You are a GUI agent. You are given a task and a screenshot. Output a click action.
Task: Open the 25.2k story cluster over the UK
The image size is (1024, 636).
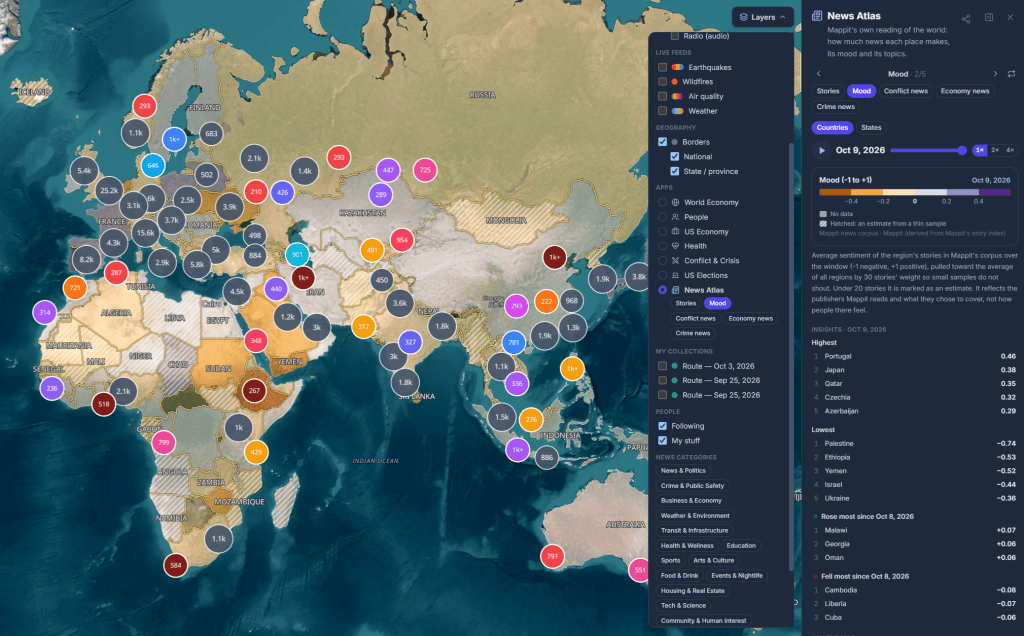[x=108, y=191]
